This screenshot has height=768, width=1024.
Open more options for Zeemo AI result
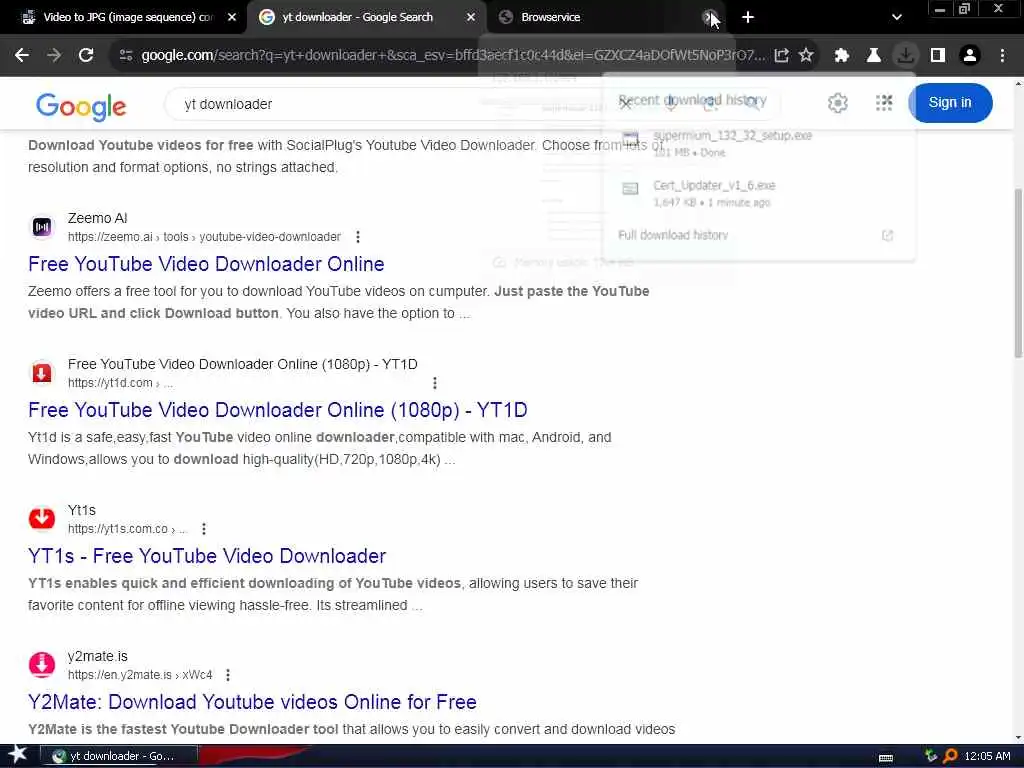point(357,237)
